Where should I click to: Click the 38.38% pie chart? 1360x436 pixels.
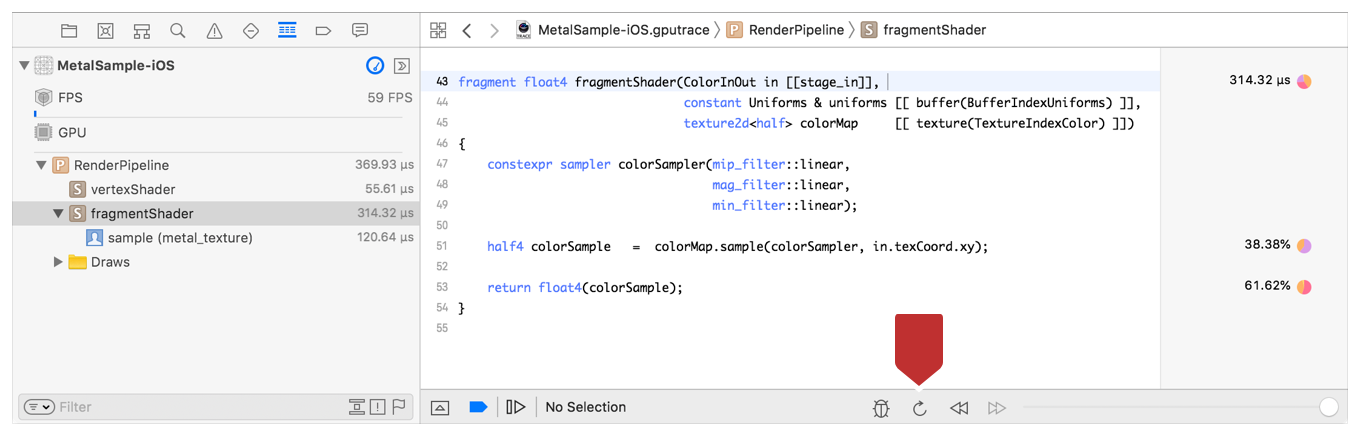pyautogui.click(x=1304, y=246)
